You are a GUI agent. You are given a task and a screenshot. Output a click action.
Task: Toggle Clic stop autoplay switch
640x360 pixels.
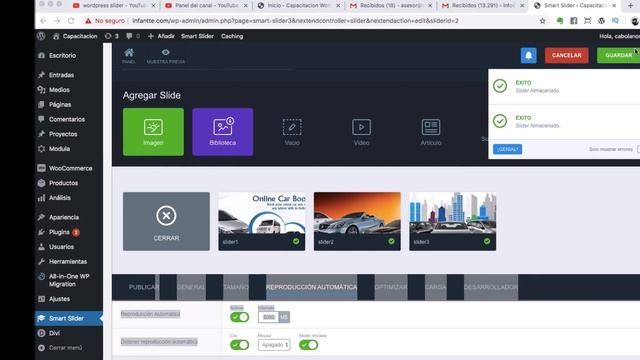[239, 345]
